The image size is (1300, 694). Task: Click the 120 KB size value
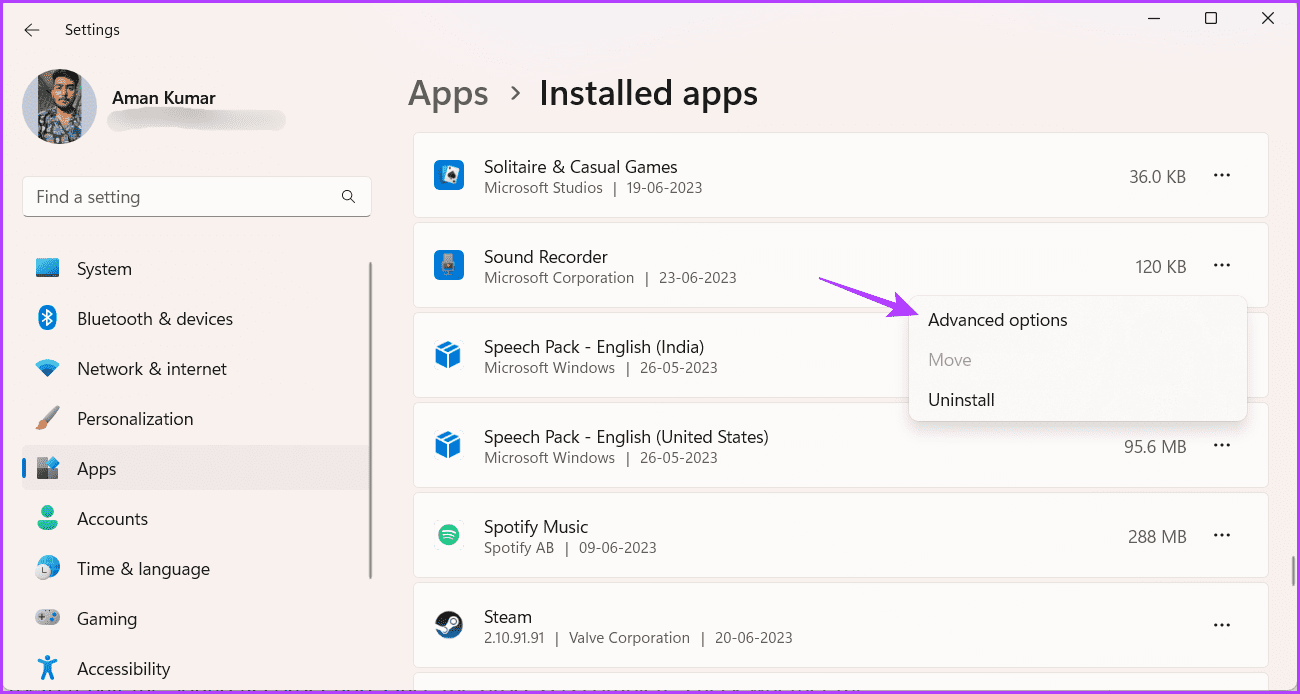click(x=1161, y=267)
